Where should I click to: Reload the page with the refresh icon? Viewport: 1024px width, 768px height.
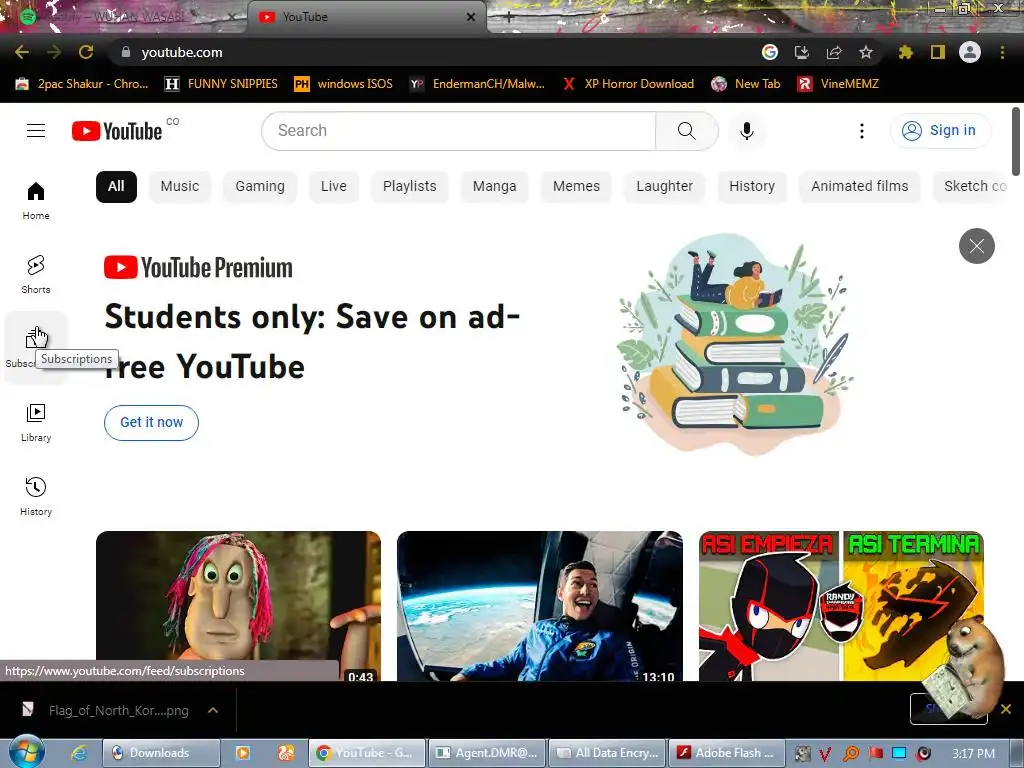click(86, 52)
